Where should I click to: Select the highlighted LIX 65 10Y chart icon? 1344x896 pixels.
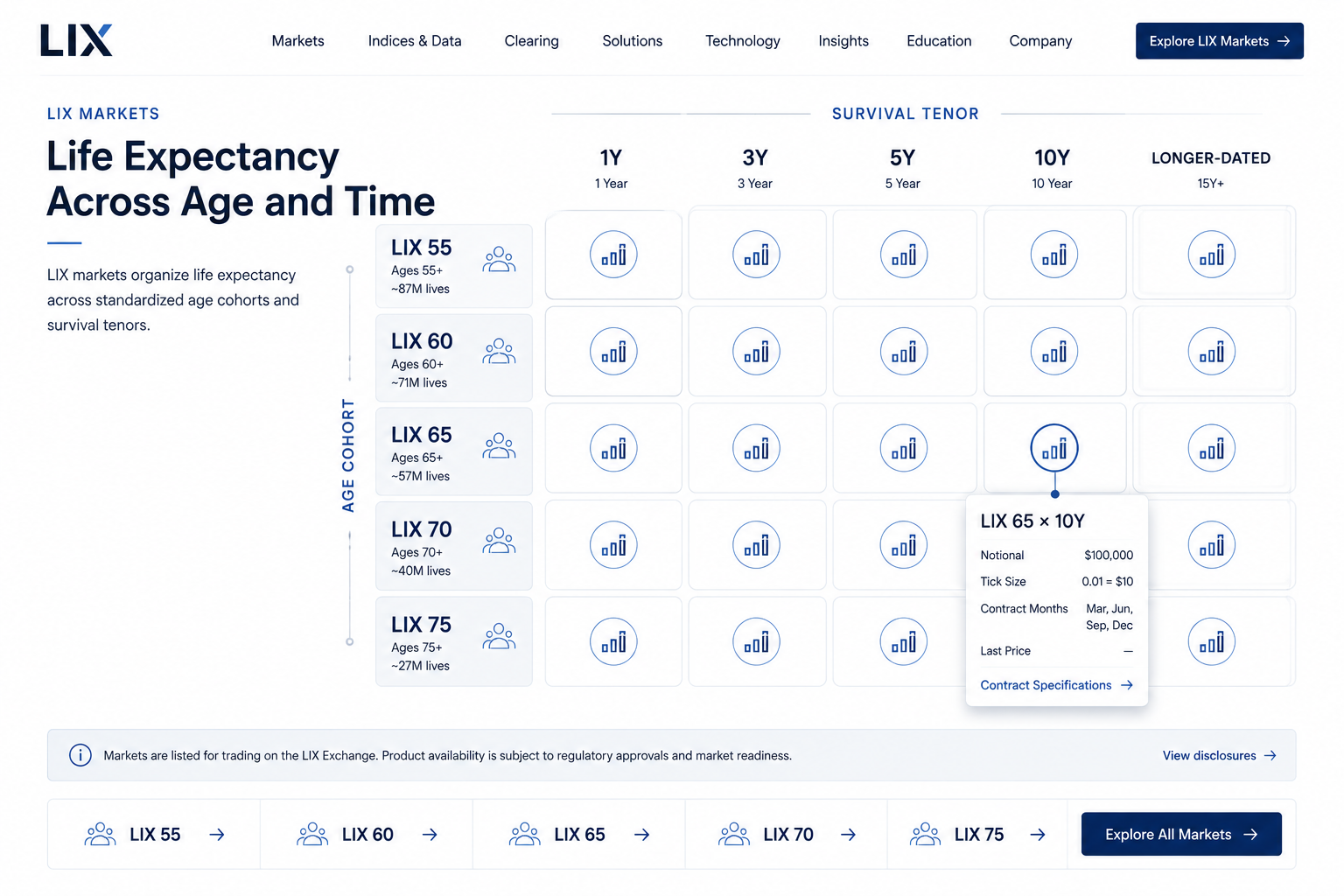tap(1054, 448)
